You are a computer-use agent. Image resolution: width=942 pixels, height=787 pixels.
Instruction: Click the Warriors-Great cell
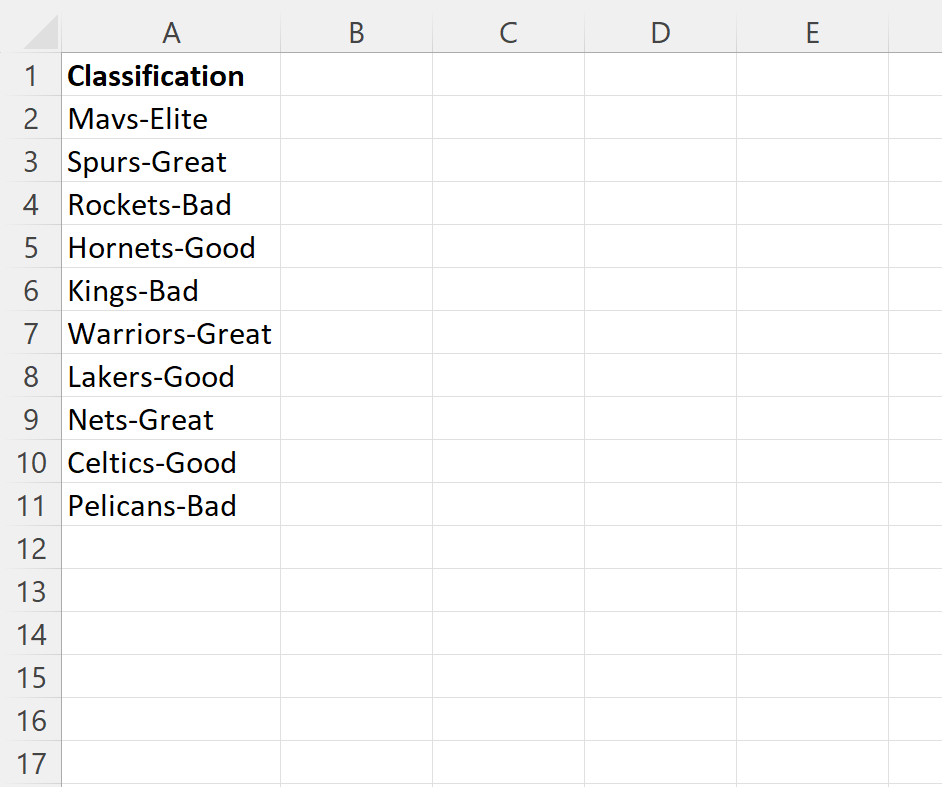coord(171,333)
